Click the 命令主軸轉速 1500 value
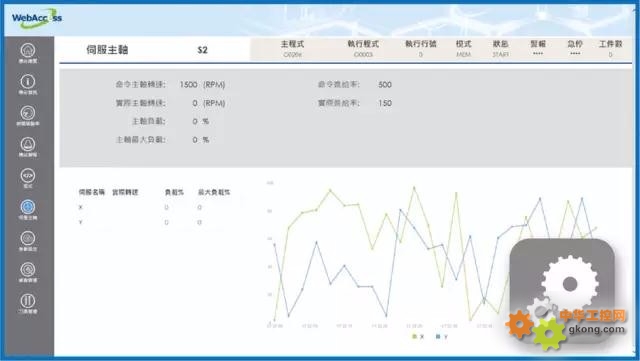 [188, 85]
